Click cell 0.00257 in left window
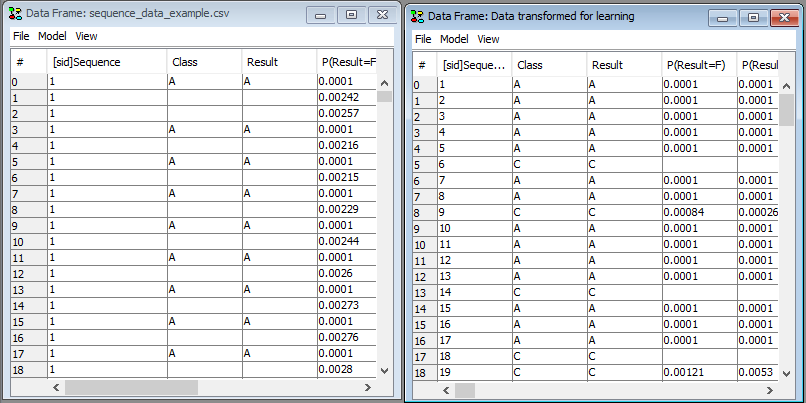This screenshot has width=806, height=403. [x=346, y=113]
